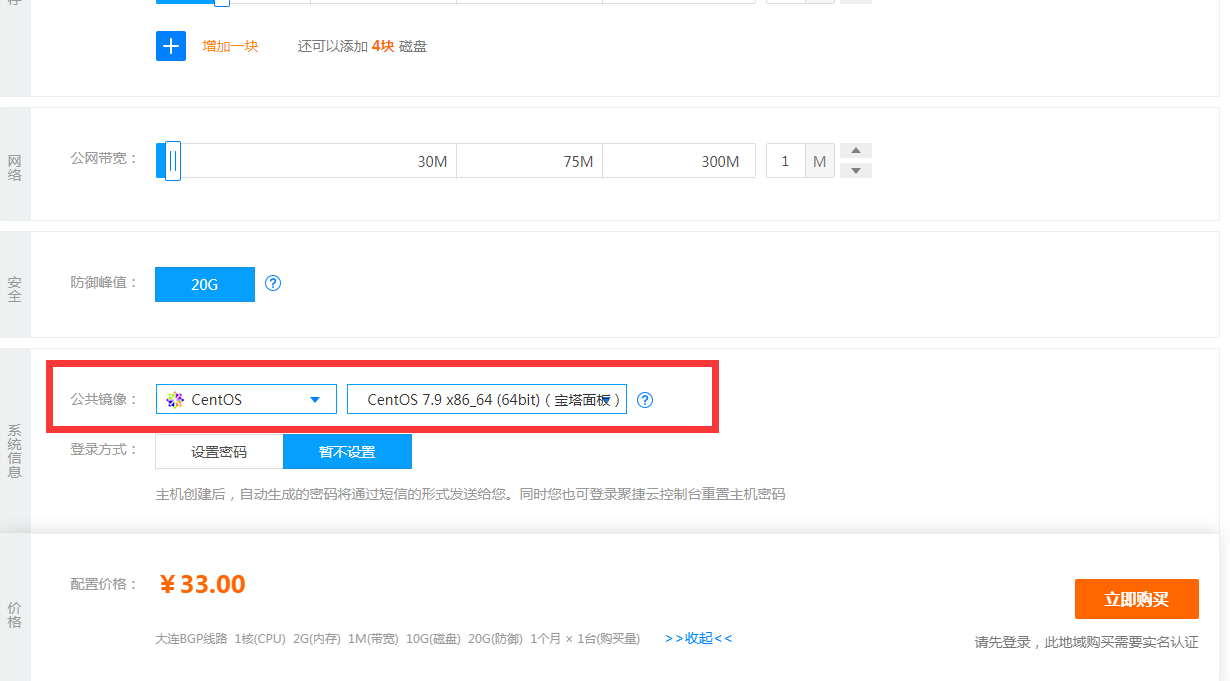The height and width of the screenshot is (681, 1230).
Task: Click the 公共镜像 label
Action: pyautogui.click(x=104, y=399)
